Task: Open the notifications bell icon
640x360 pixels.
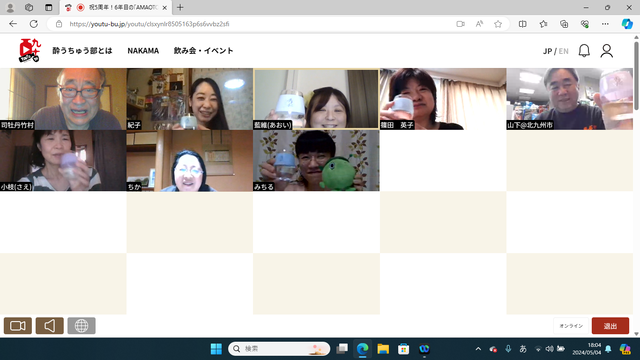Action: click(584, 51)
